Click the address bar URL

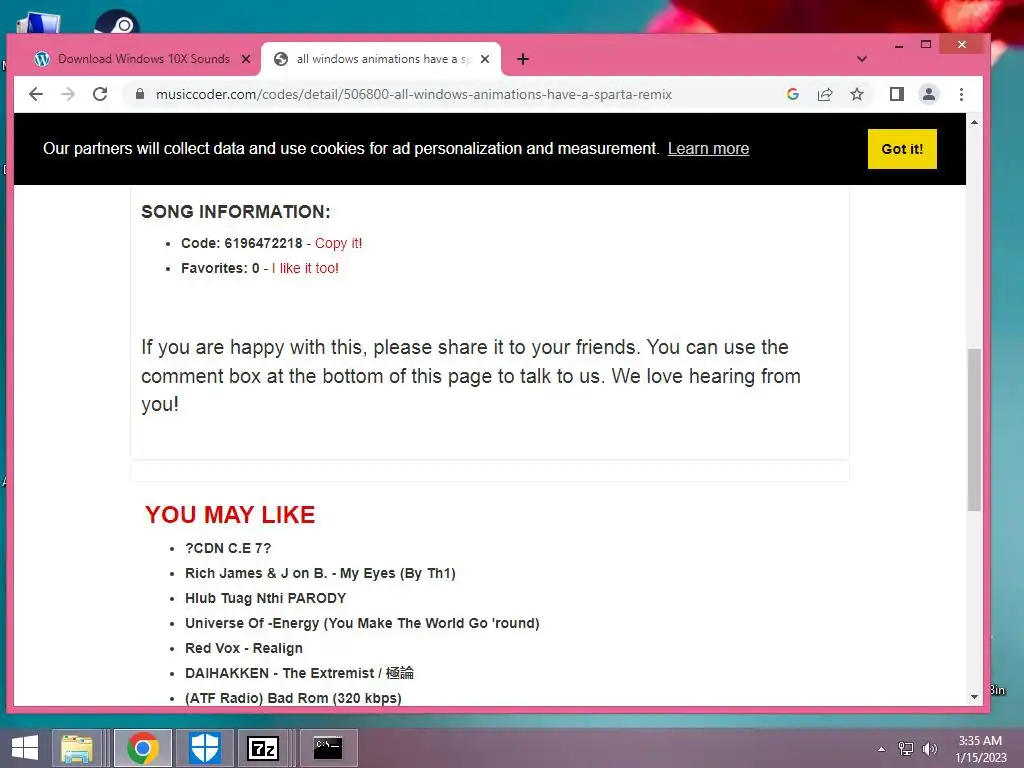click(x=413, y=94)
